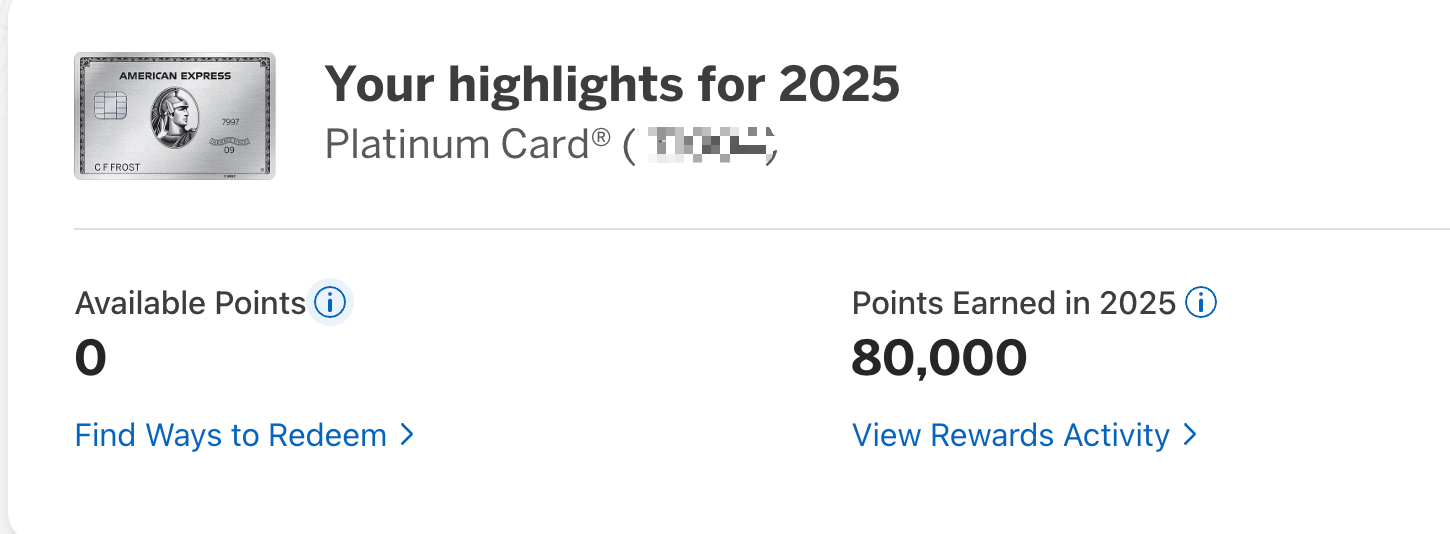Click the blurred card number in parentheses
The image size is (1450, 534).
click(708, 146)
